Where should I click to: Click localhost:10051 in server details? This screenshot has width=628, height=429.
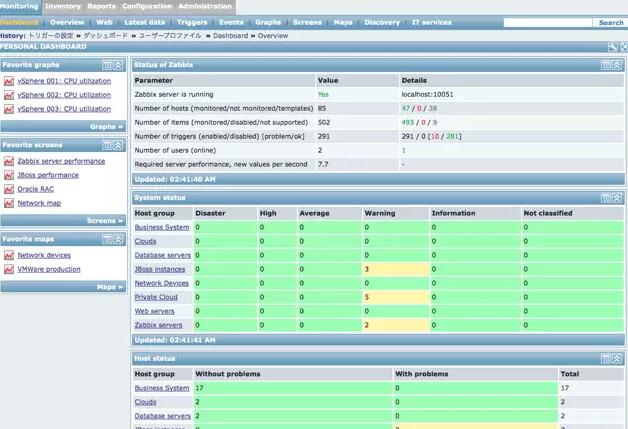click(x=427, y=95)
